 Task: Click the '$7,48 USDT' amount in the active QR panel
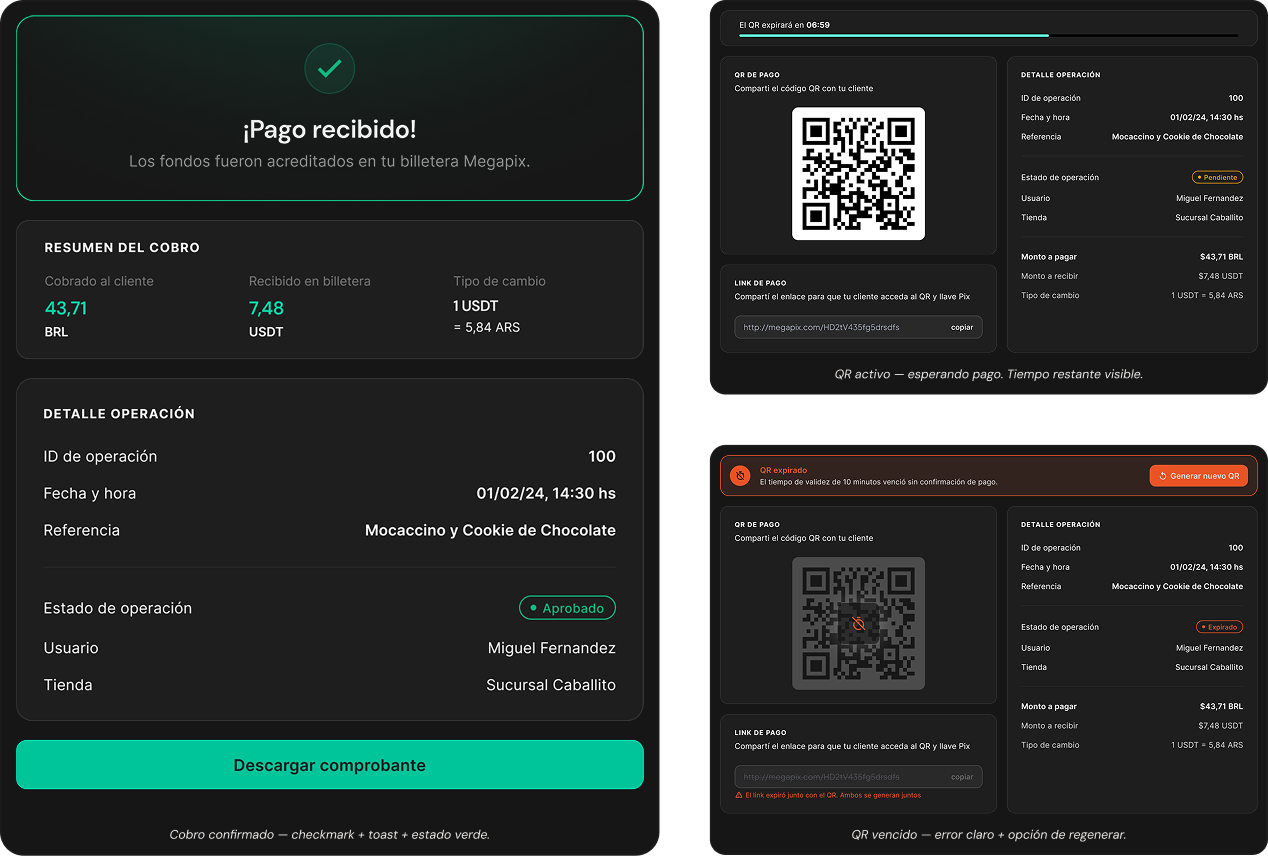pos(1220,276)
